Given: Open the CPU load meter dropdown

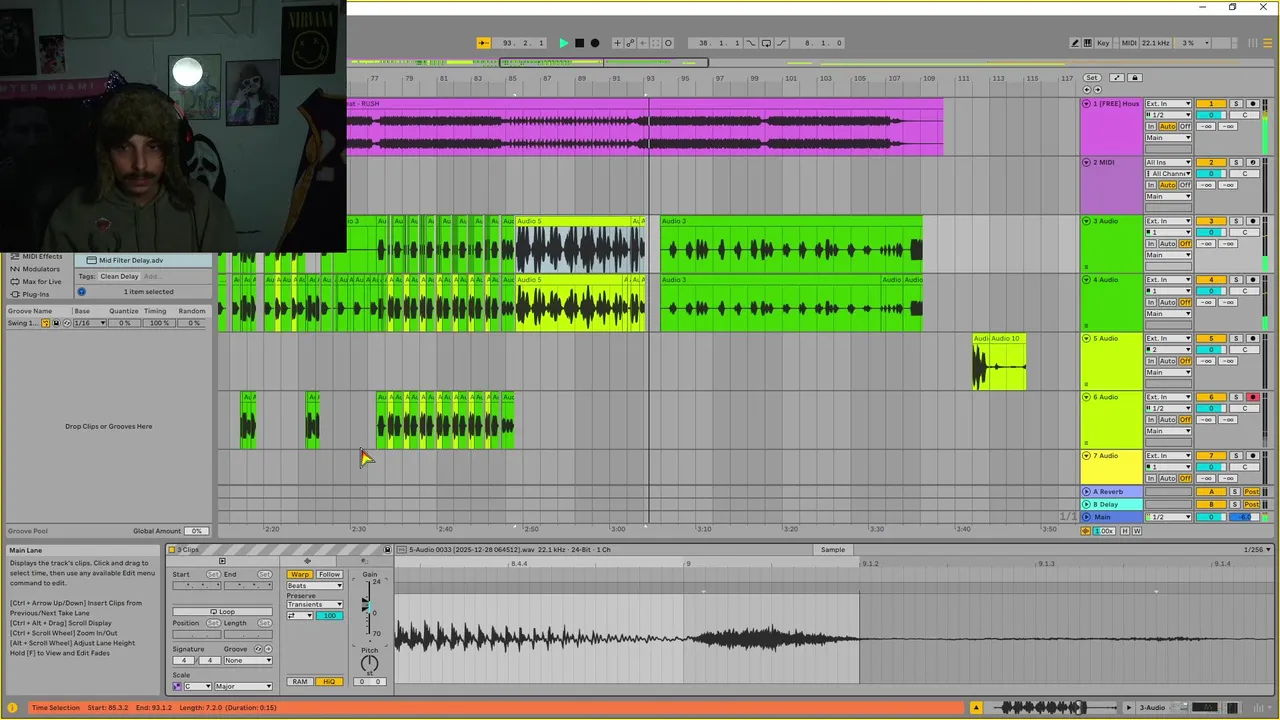Looking at the screenshot, I should point(1192,43).
